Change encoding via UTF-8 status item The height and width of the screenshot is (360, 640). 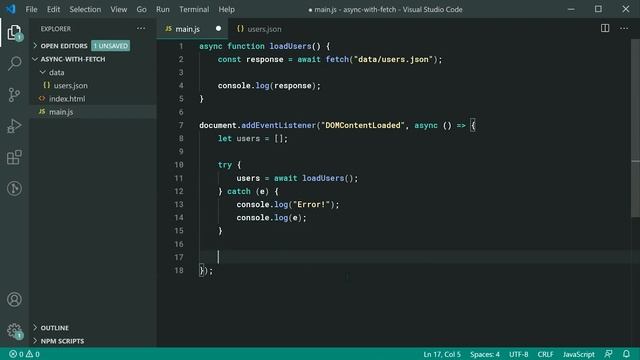point(518,354)
